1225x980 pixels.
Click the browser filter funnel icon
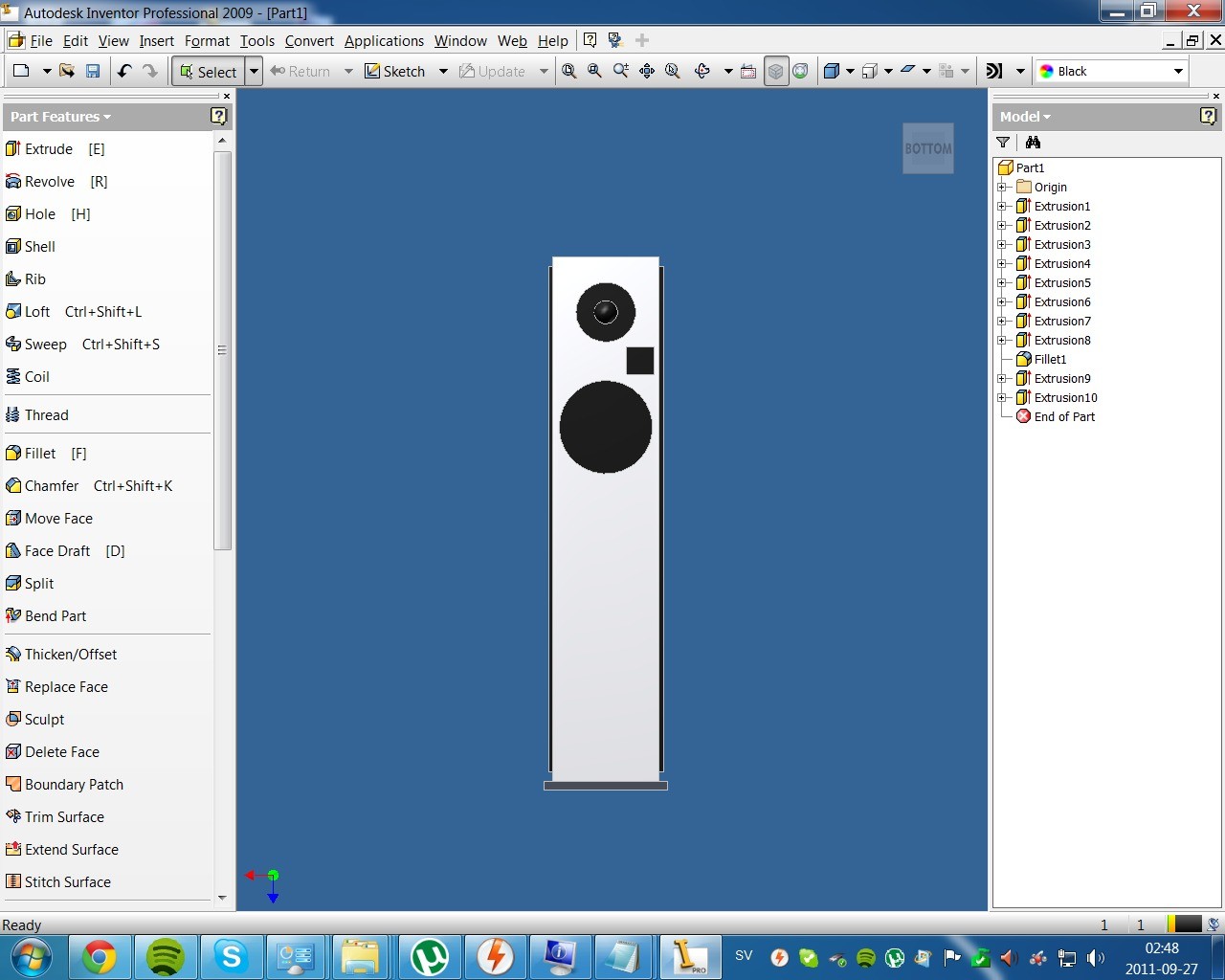(x=1003, y=143)
